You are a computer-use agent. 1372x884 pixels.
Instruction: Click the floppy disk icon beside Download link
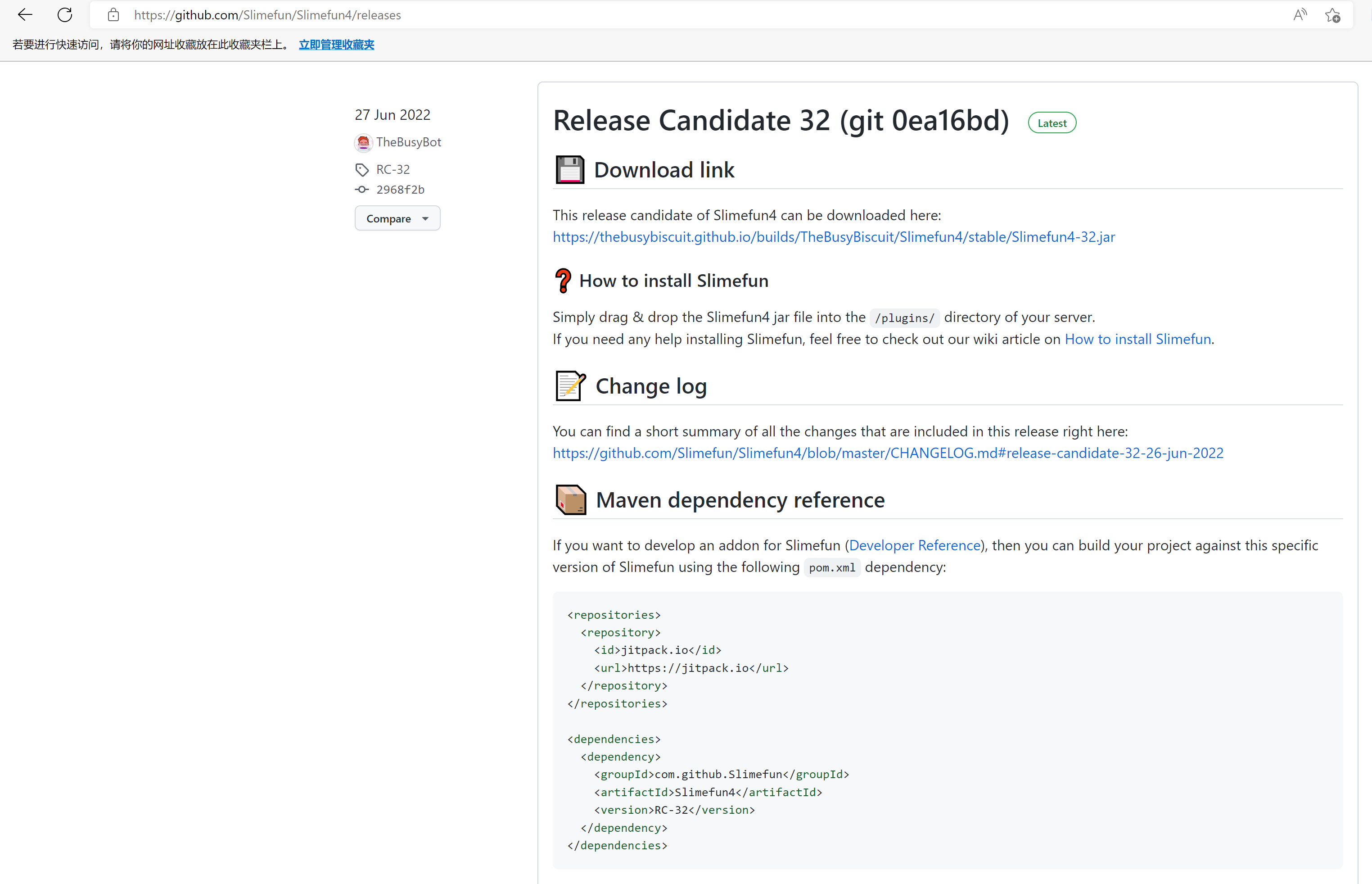tap(570, 169)
